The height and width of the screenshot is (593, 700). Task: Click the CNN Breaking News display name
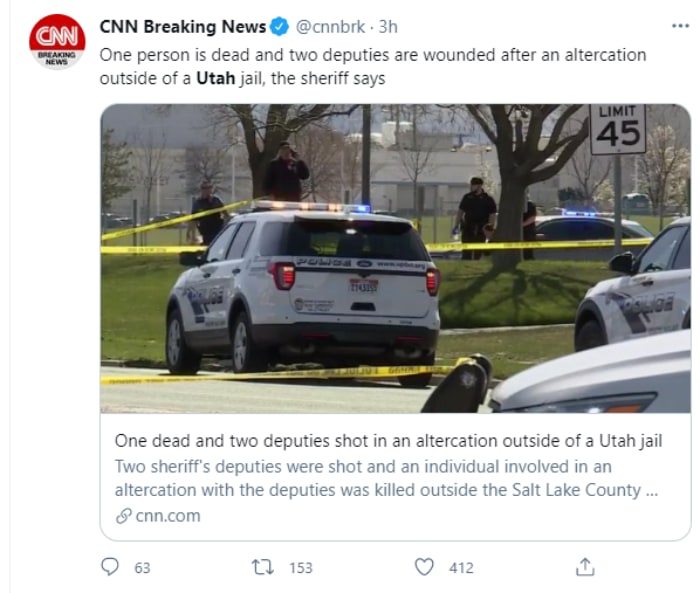[183, 27]
